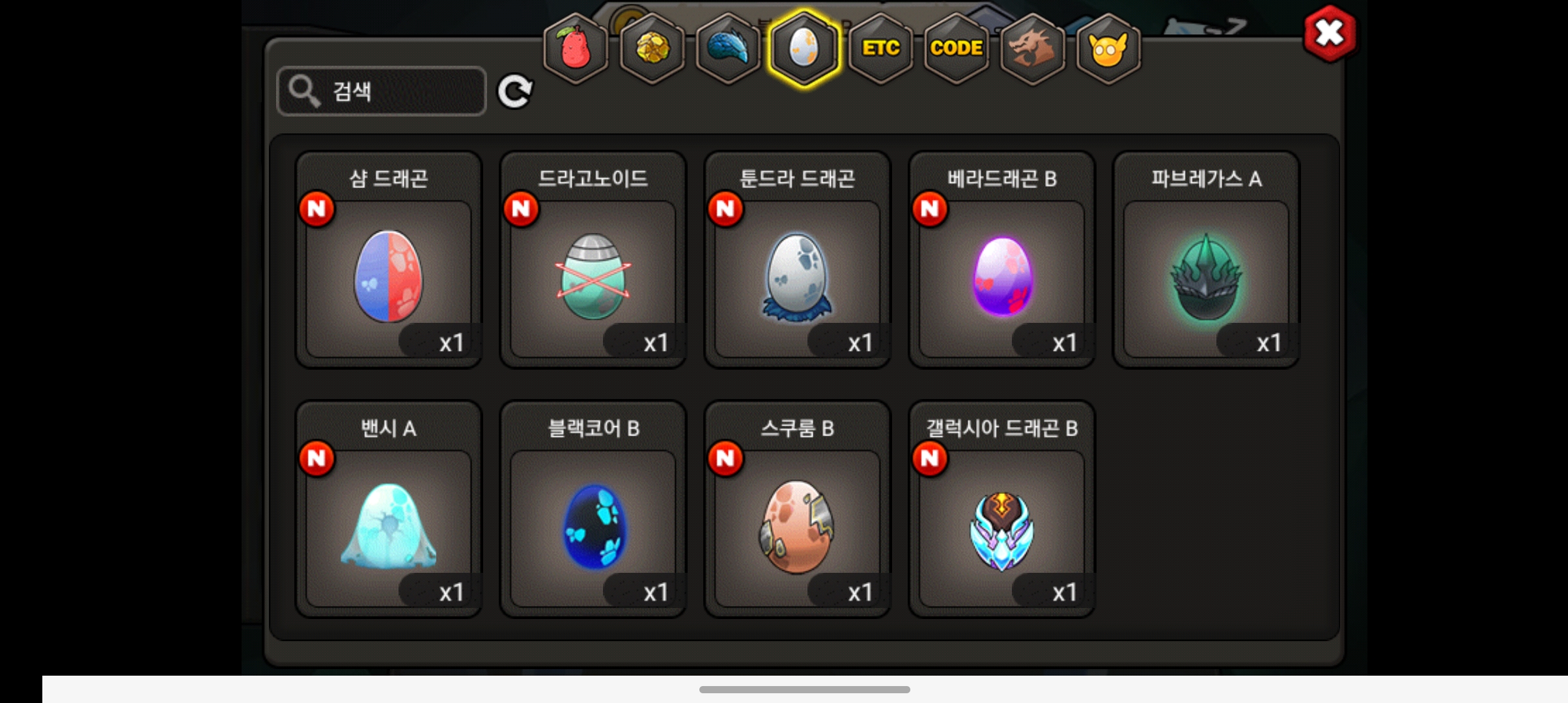Close the inventory with the red X
Image resolution: width=1568 pixels, height=703 pixels.
coord(1330,33)
